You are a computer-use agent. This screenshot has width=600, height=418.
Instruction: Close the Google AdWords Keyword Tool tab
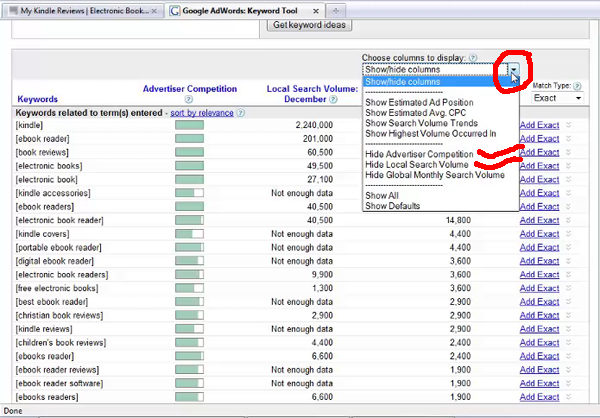point(316,11)
